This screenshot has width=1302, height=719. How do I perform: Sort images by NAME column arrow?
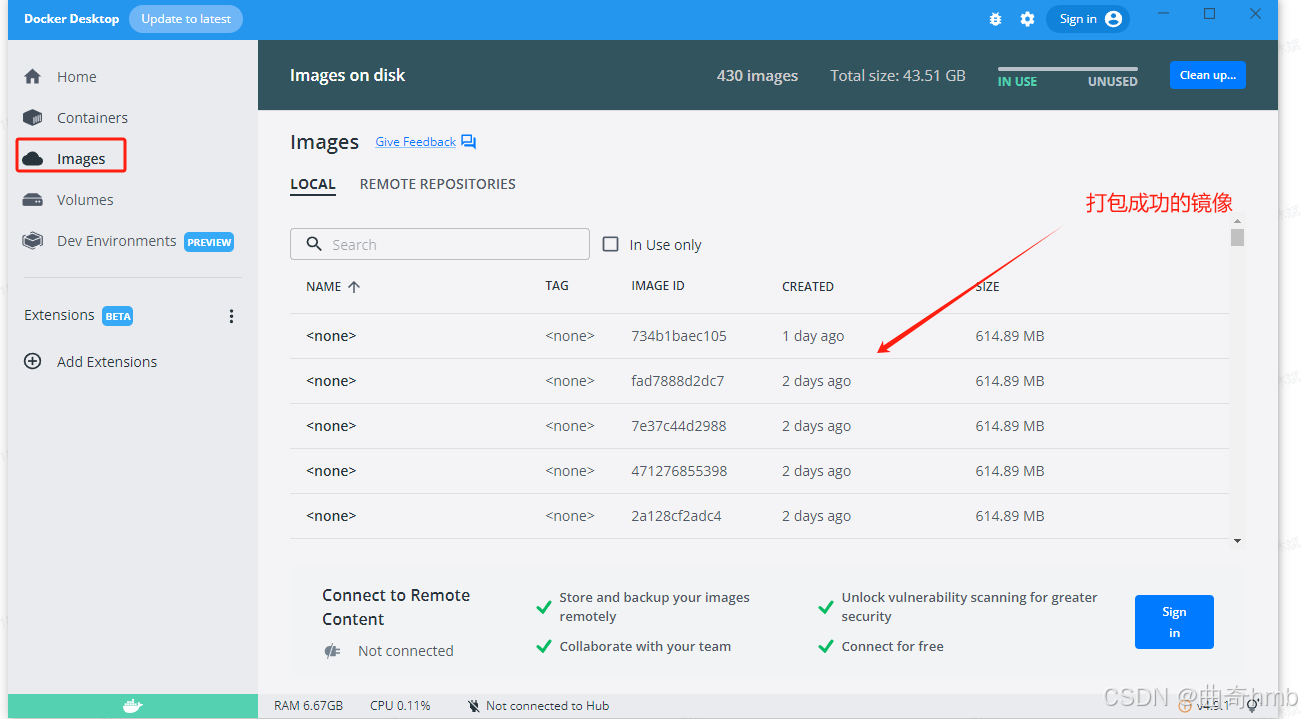tap(353, 286)
